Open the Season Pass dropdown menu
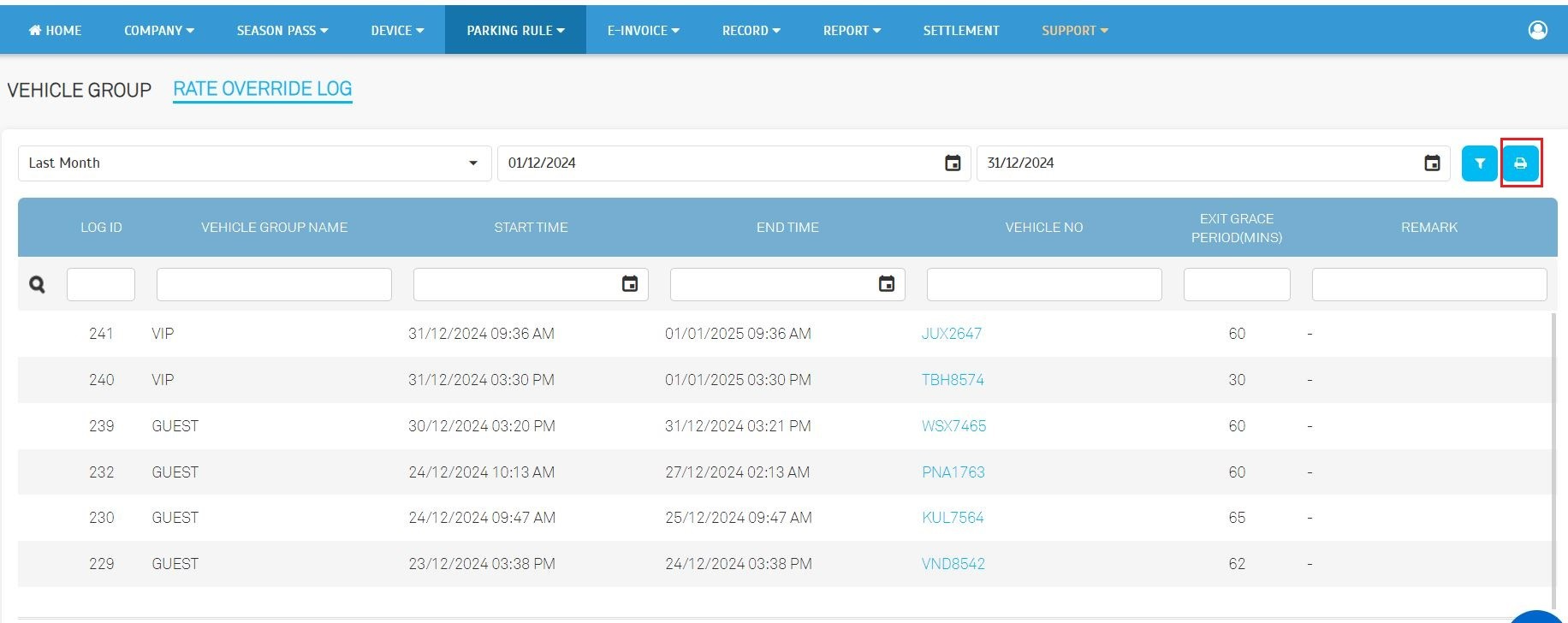 click(x=282, y=30)
